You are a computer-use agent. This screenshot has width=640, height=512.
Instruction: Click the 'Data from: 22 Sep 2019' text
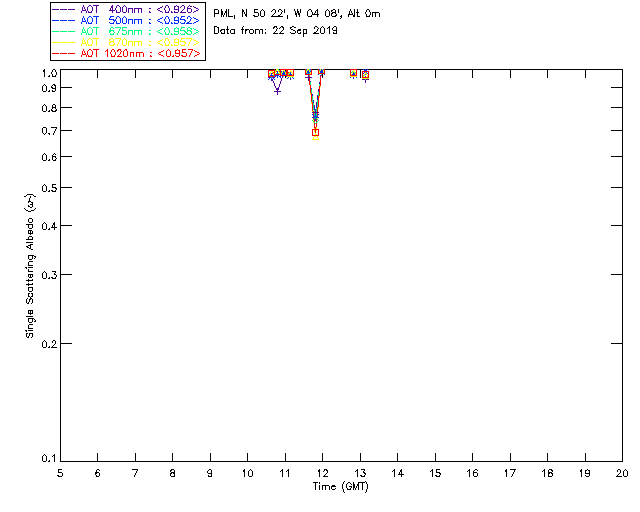tap(275, 31)
